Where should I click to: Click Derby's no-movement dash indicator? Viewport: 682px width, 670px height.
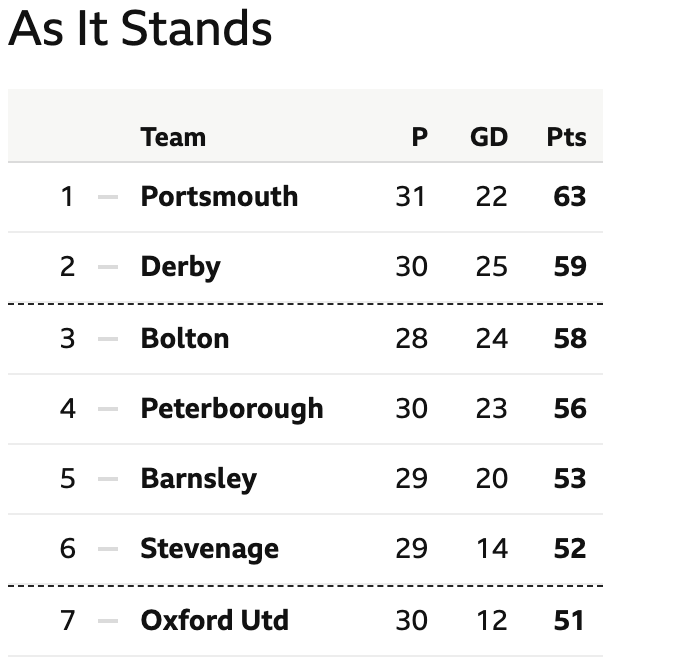click(108, 267)
